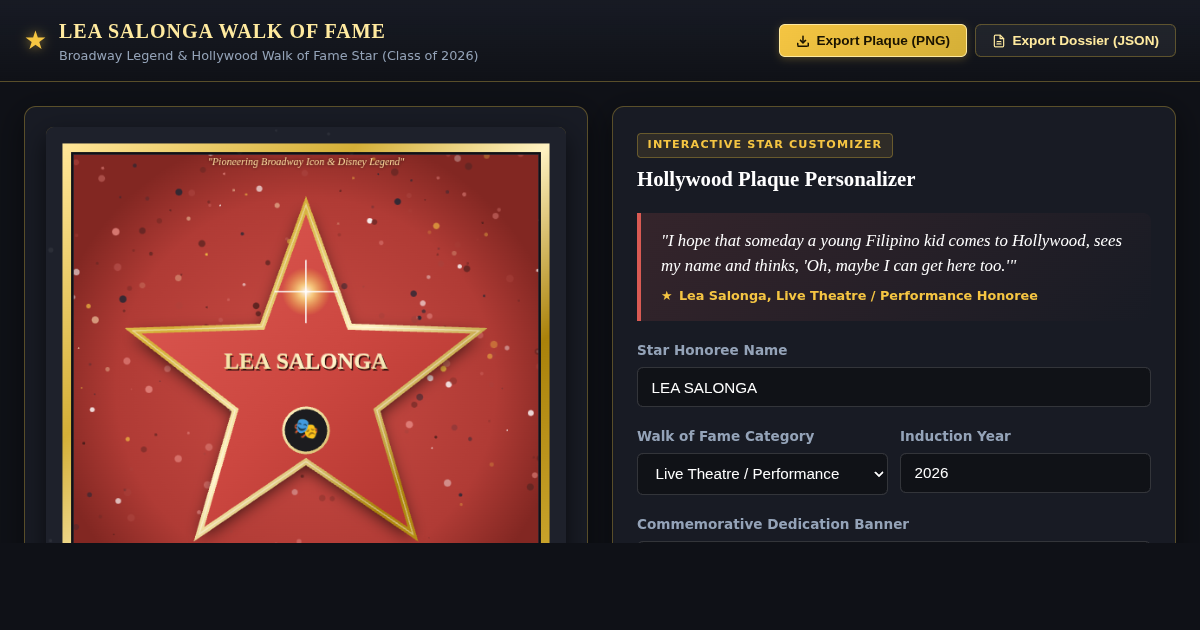Click the download icon on Export Plaque
The image size is (1200, 630).
(x=803, y=41)
